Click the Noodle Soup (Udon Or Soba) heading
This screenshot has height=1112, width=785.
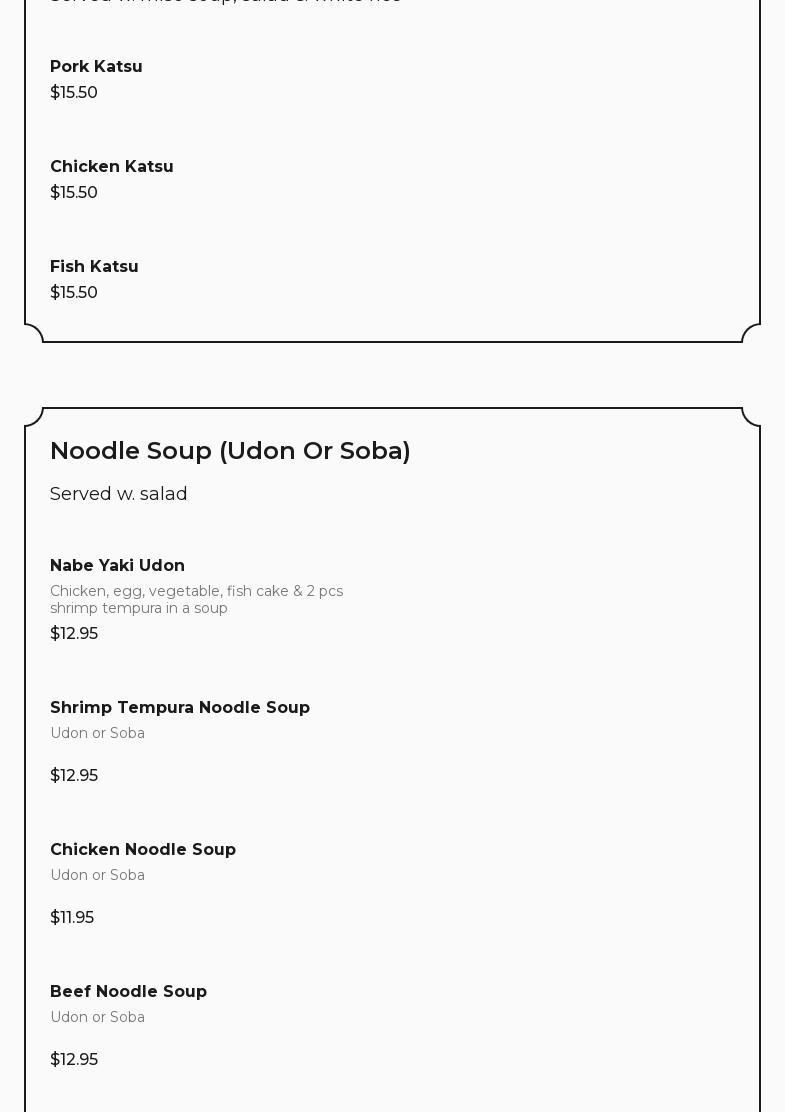(230, 451)
